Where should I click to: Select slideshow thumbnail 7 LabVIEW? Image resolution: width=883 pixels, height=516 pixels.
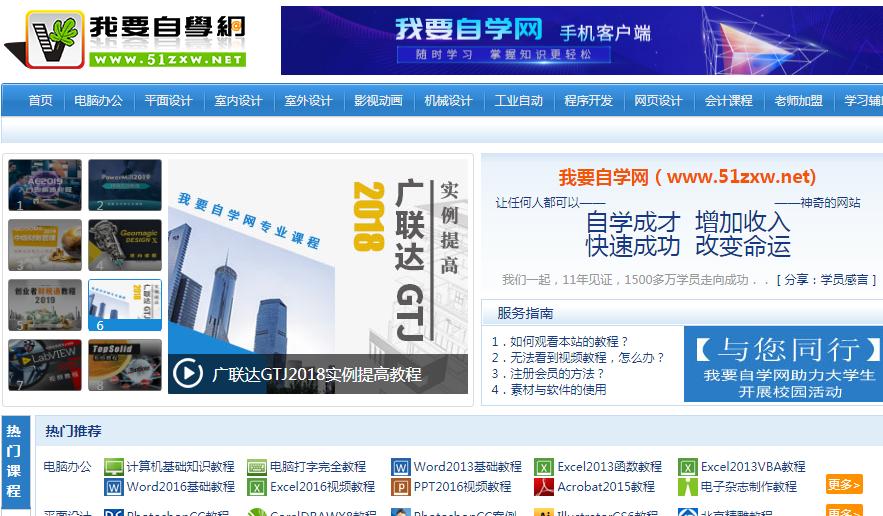(x=45, y=365)
